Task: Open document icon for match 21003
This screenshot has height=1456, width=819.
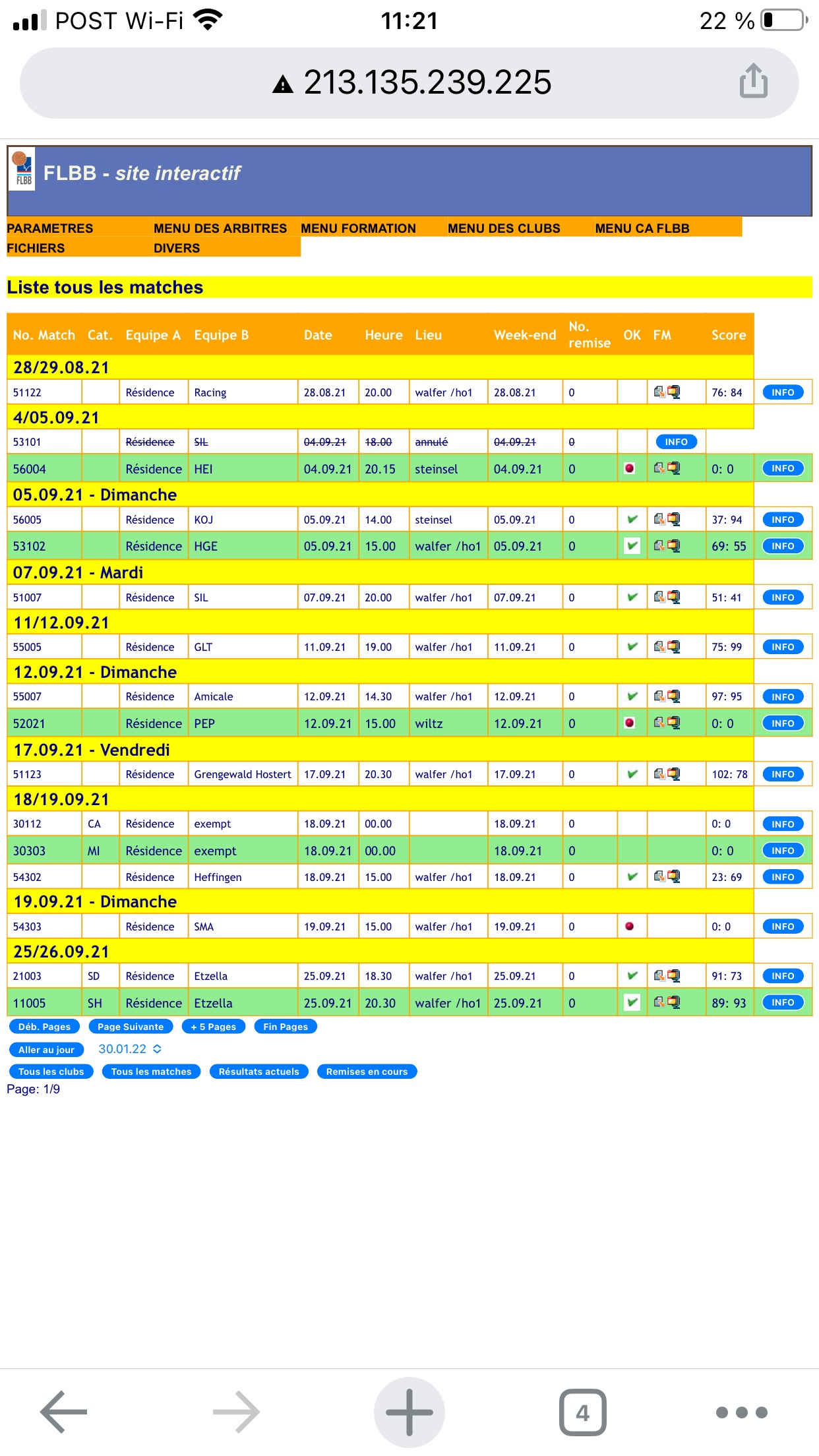Action: [x=659, y=975]
